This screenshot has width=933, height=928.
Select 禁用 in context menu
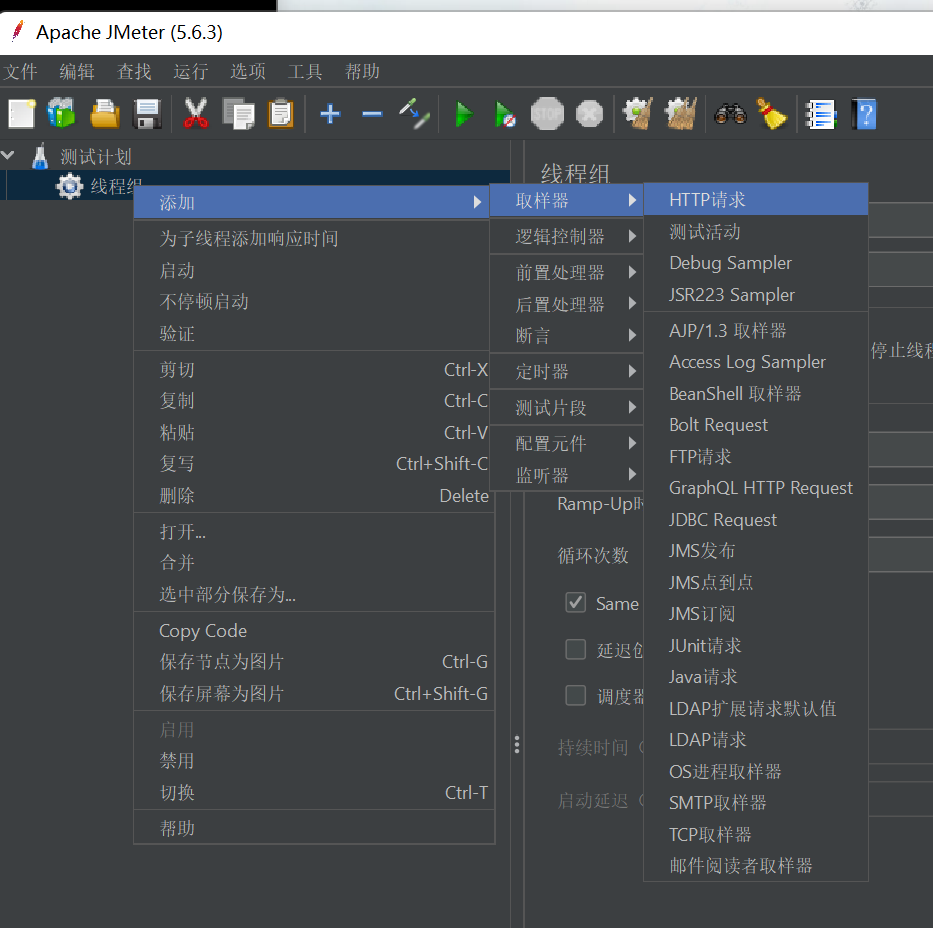[x=314, y=760]
